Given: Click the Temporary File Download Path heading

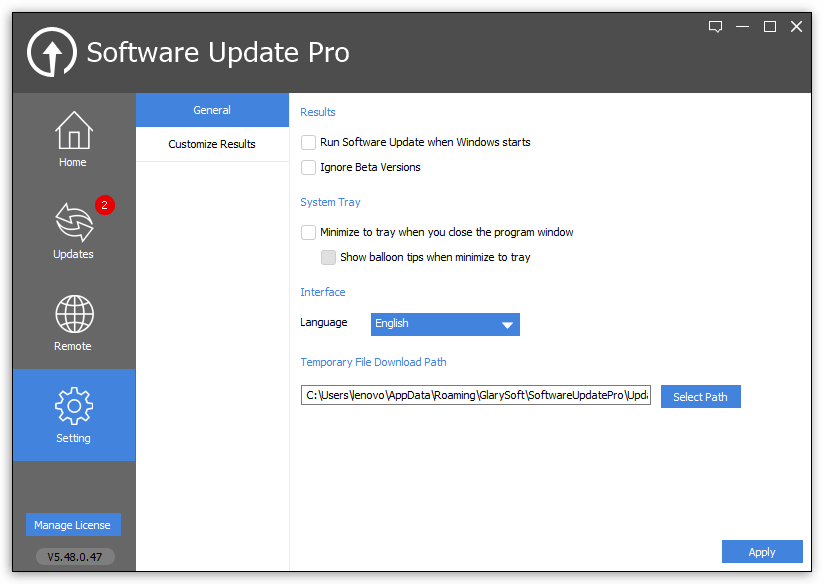Looking at the screenshot, I should click(373, 362).
